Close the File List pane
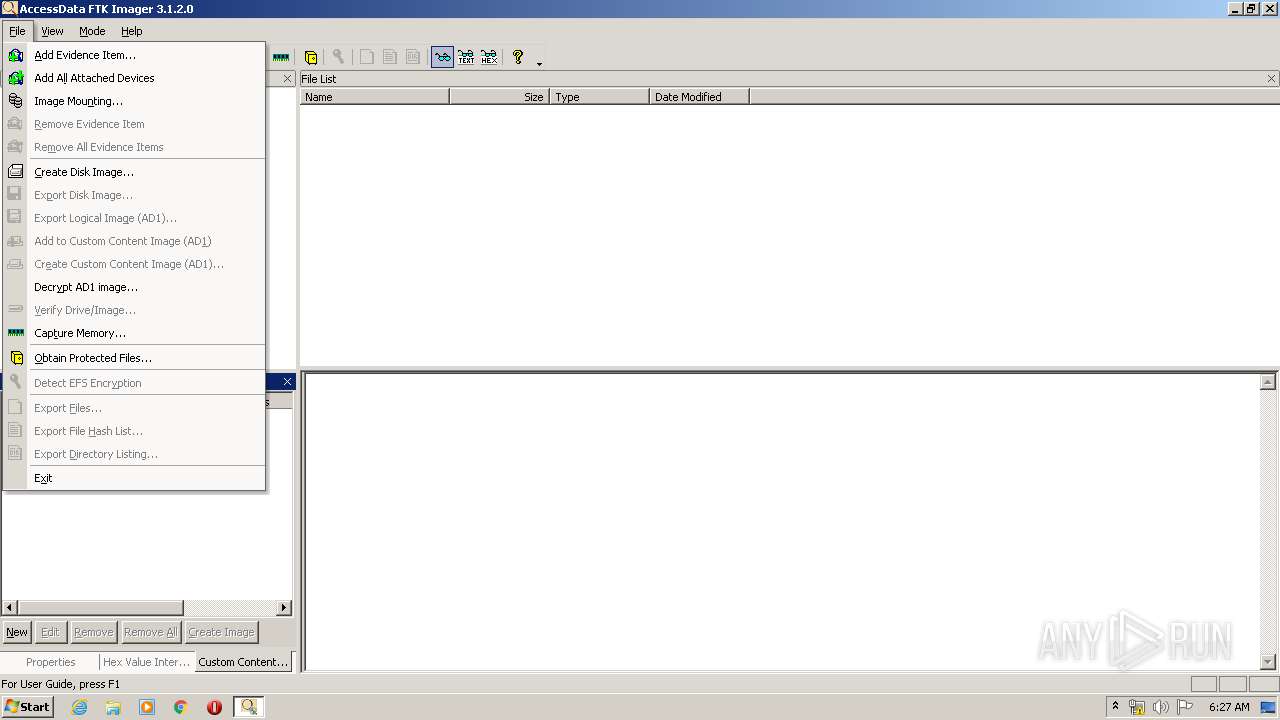This screenshot has height=720, width=1280. pyautogui.click(x=1272, y=79)
